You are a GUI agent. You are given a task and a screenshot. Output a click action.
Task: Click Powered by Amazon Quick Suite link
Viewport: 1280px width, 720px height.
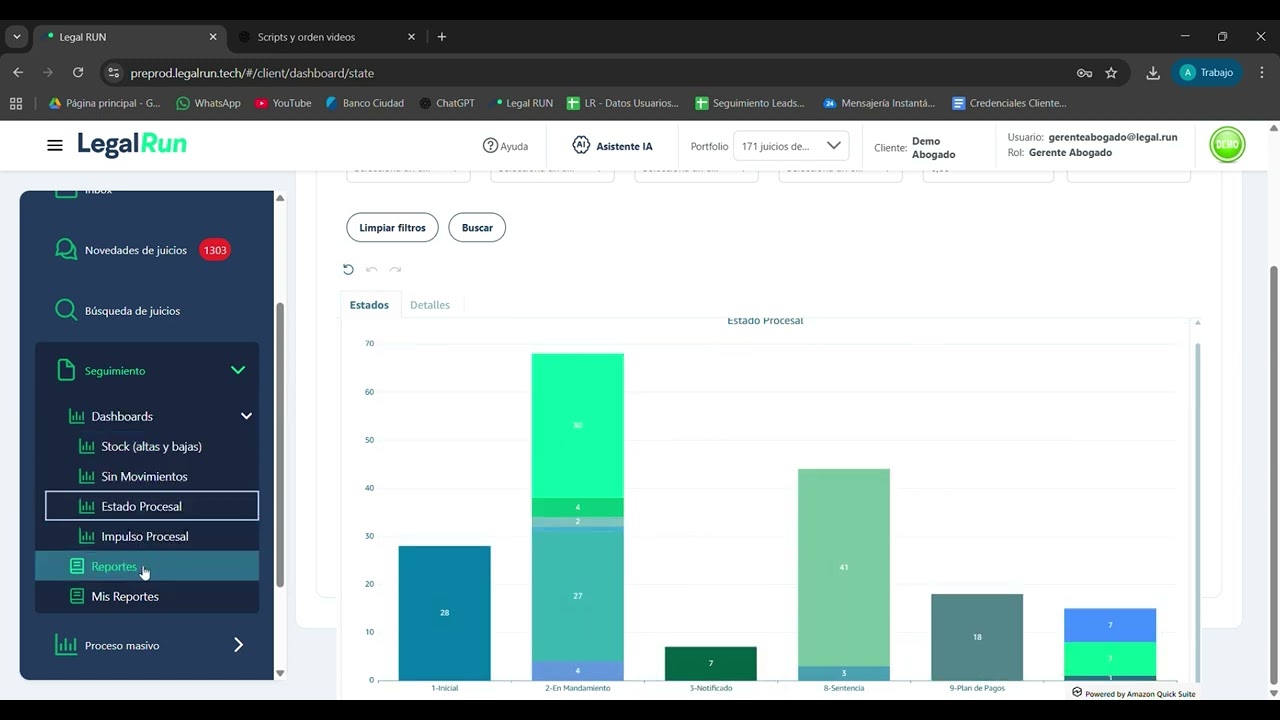pos(1133,693)
